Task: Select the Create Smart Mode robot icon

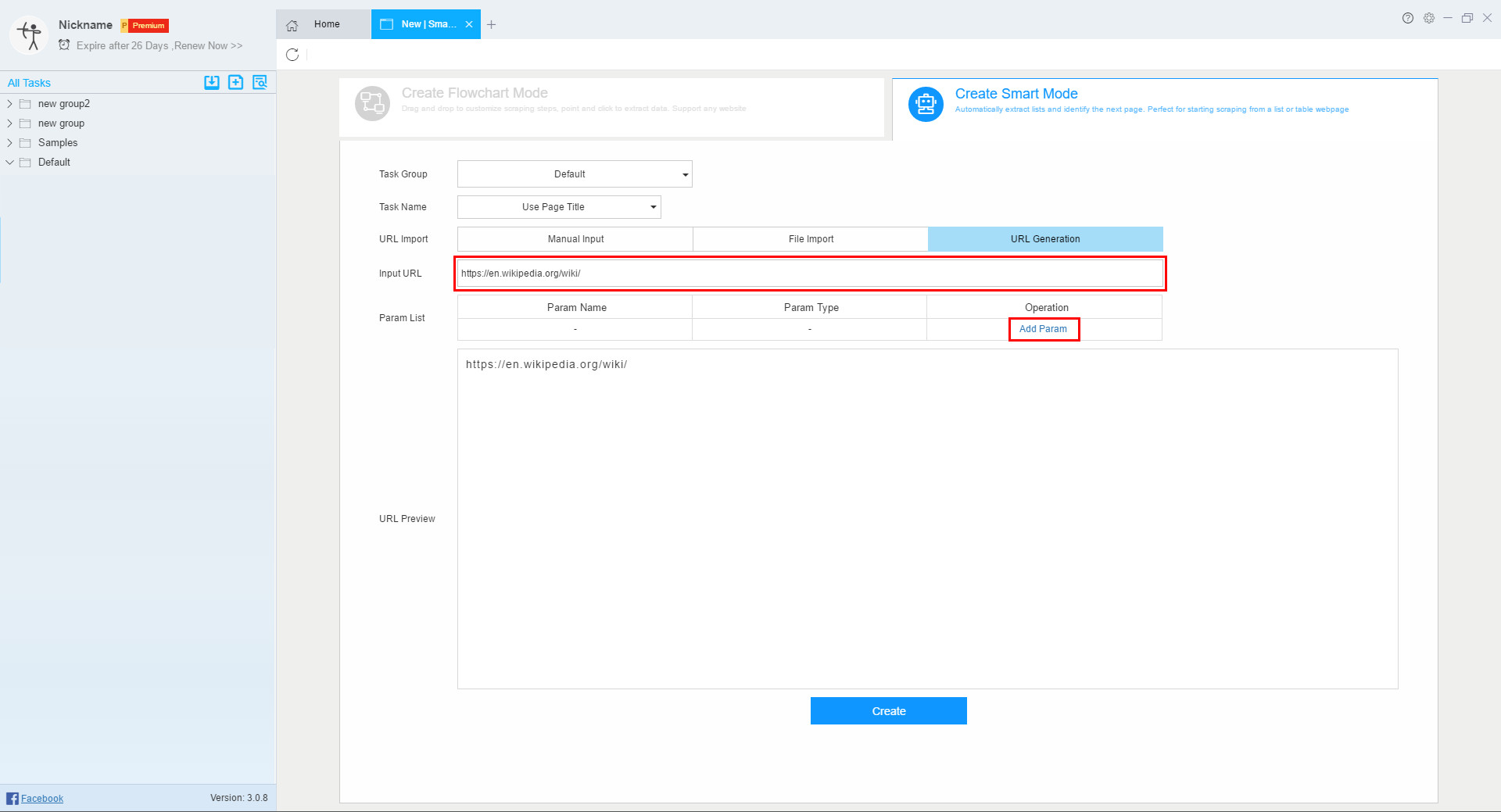Action: (926, 103)
